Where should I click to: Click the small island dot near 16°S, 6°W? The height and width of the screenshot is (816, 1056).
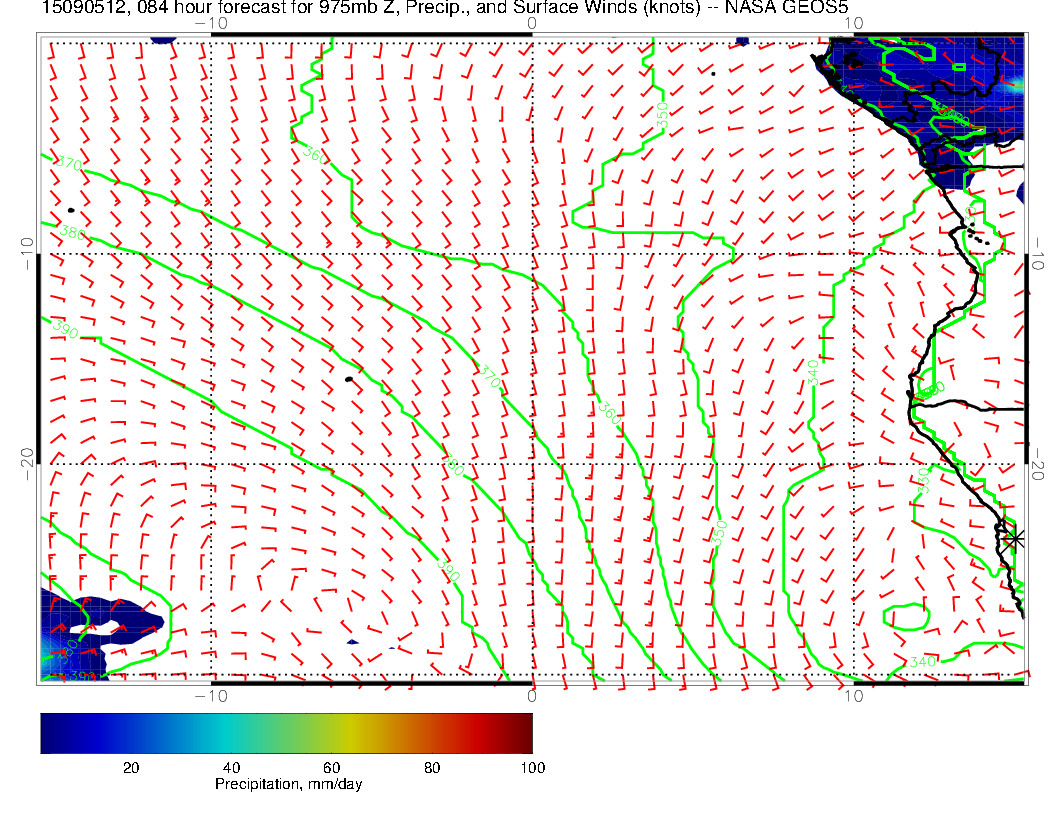(349, 379)
